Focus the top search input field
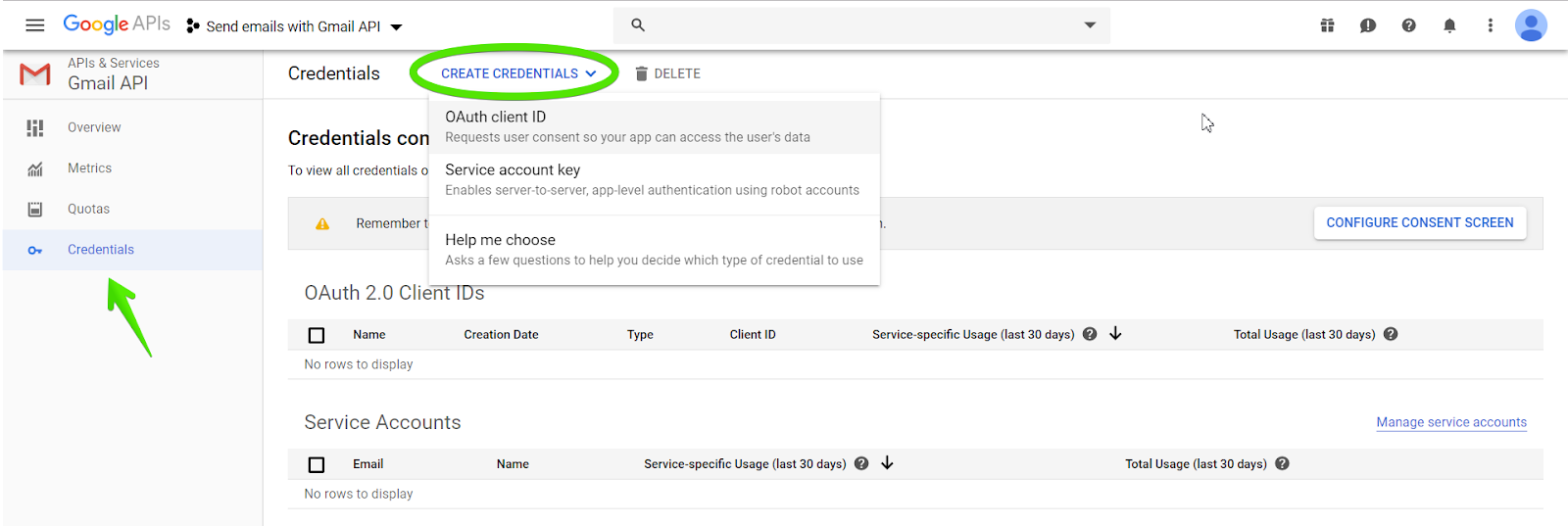This screenshot has width=1568, height=526. 862,25
